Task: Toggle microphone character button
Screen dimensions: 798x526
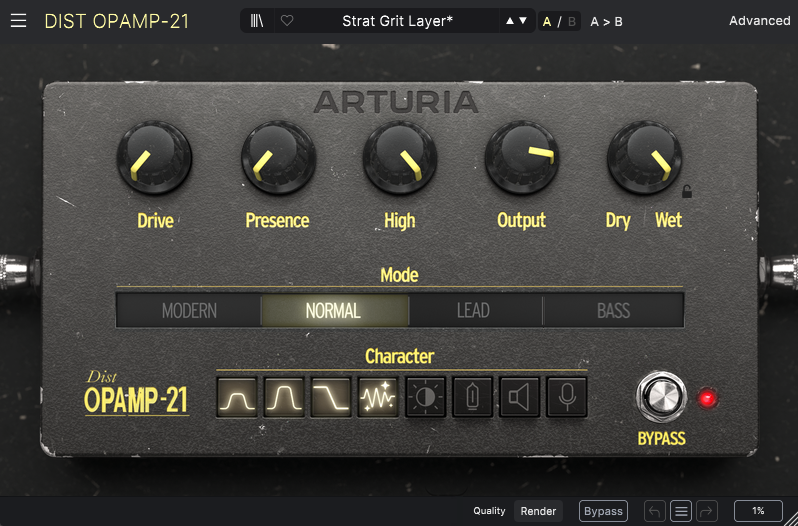Action: pyautogui.click(x=567, y=397)
